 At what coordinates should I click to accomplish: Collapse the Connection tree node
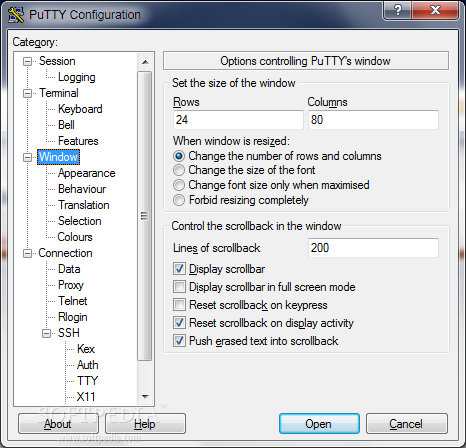(x=27, y=253)
